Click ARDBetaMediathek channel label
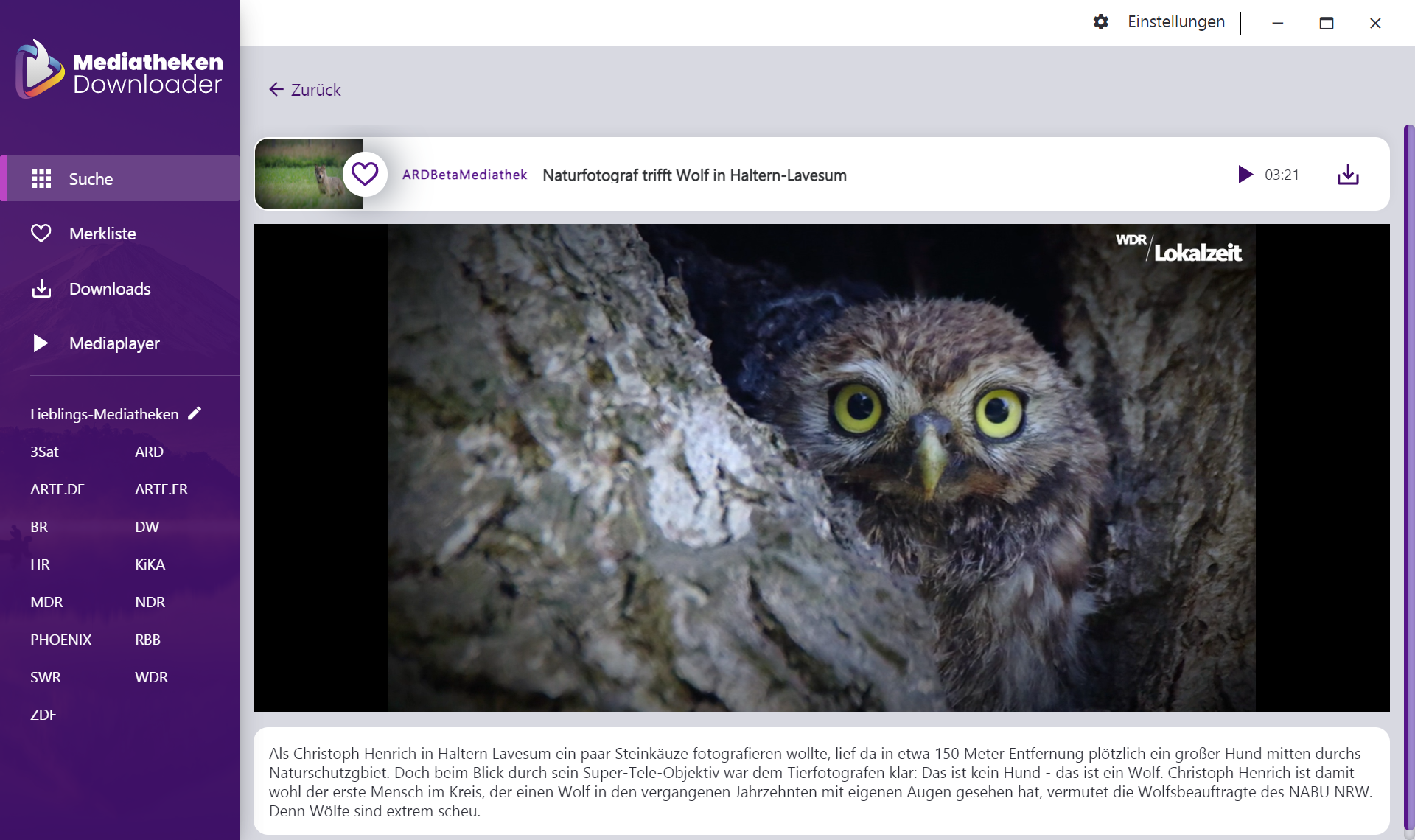The image size is (1415, 840). 464,175
